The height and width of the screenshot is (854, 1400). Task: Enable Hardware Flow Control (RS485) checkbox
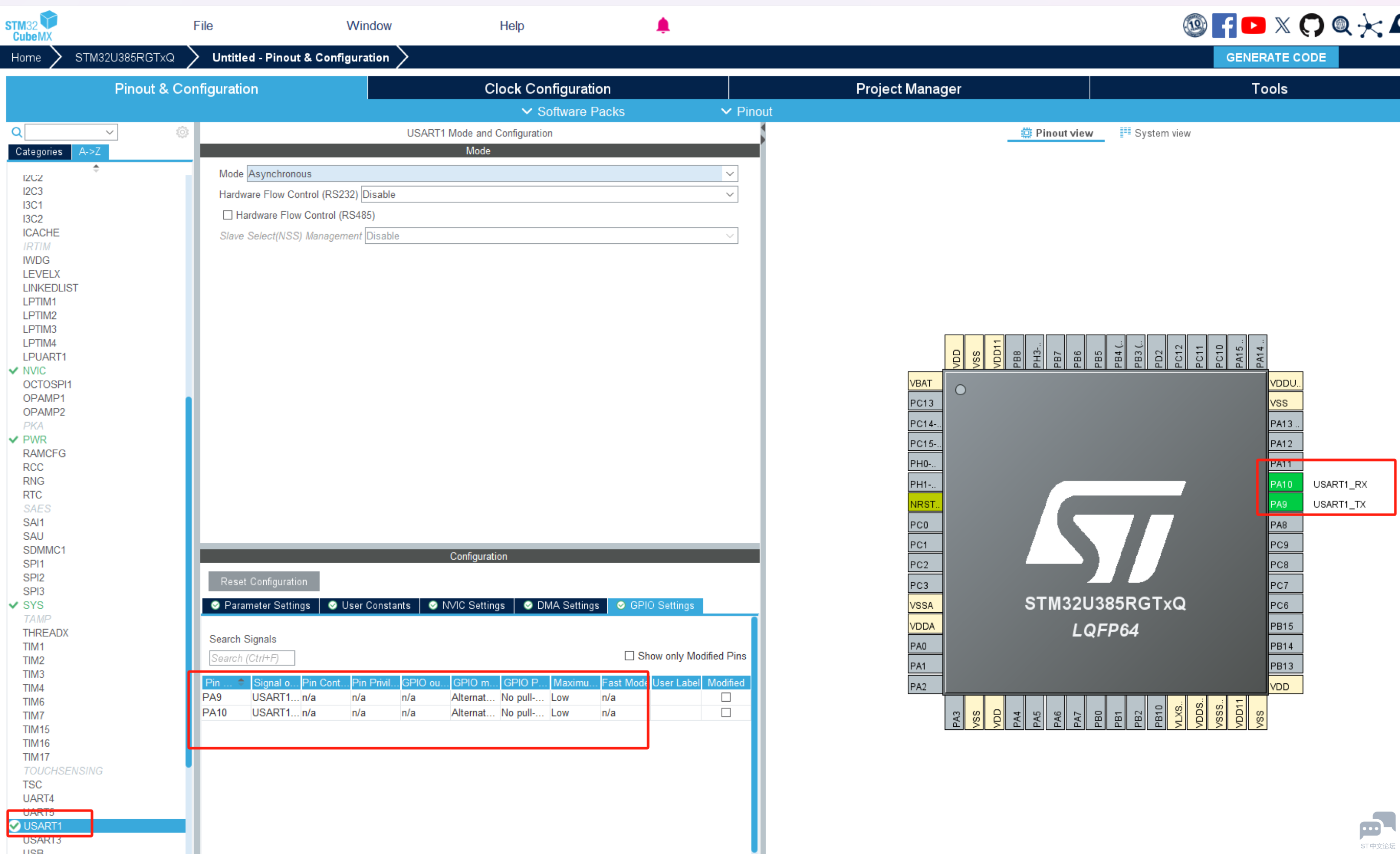coord(228,215)
